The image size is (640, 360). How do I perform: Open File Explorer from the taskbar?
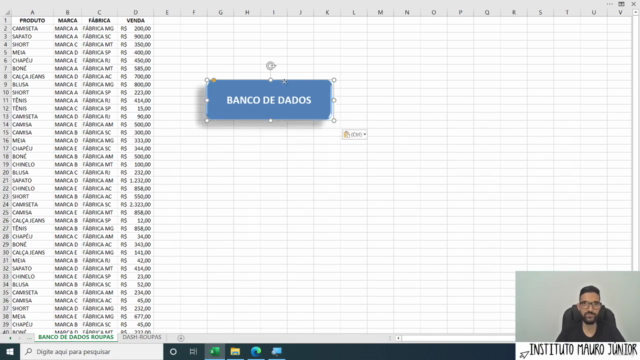point(235,351)
